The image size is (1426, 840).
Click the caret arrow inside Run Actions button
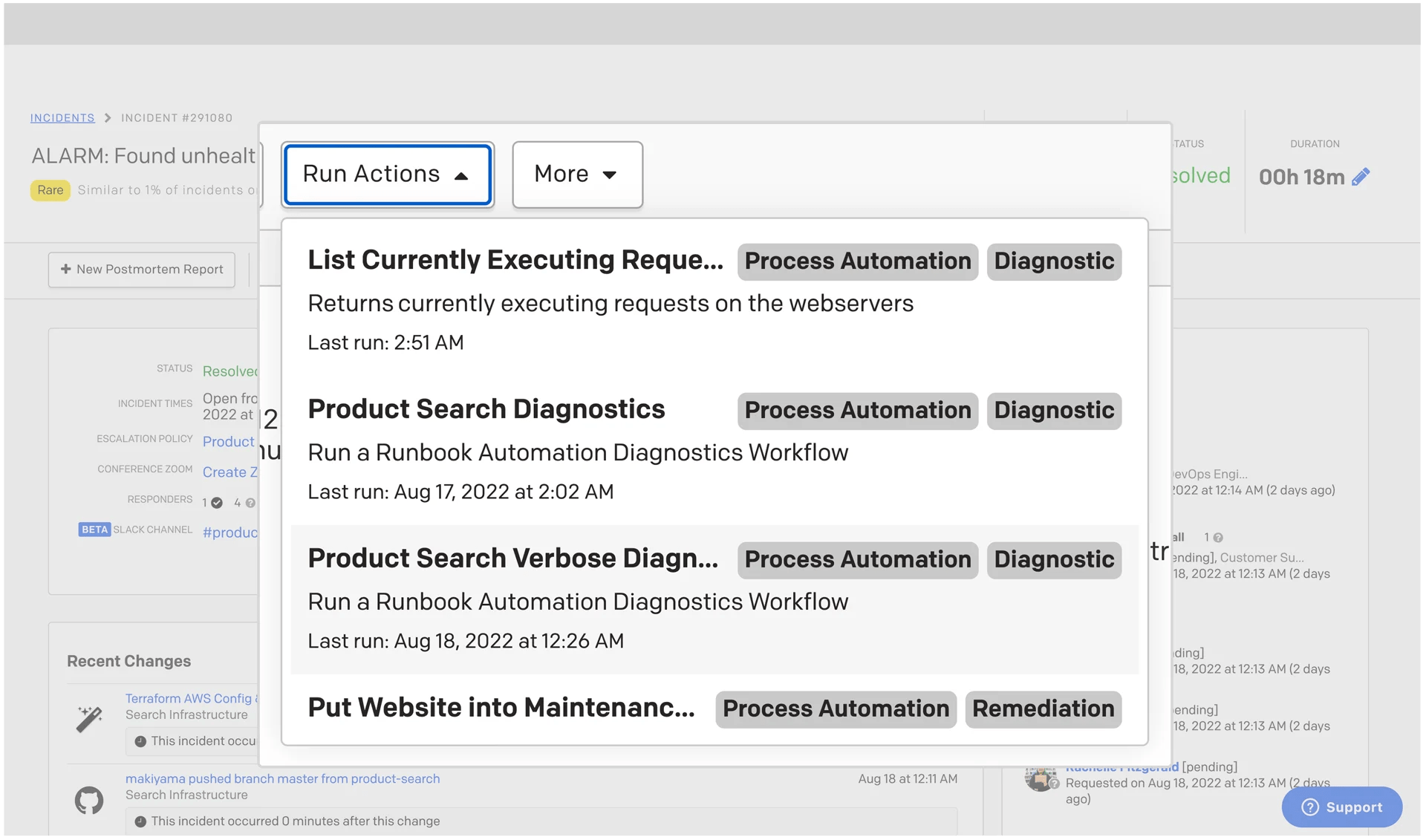point(462,177)
